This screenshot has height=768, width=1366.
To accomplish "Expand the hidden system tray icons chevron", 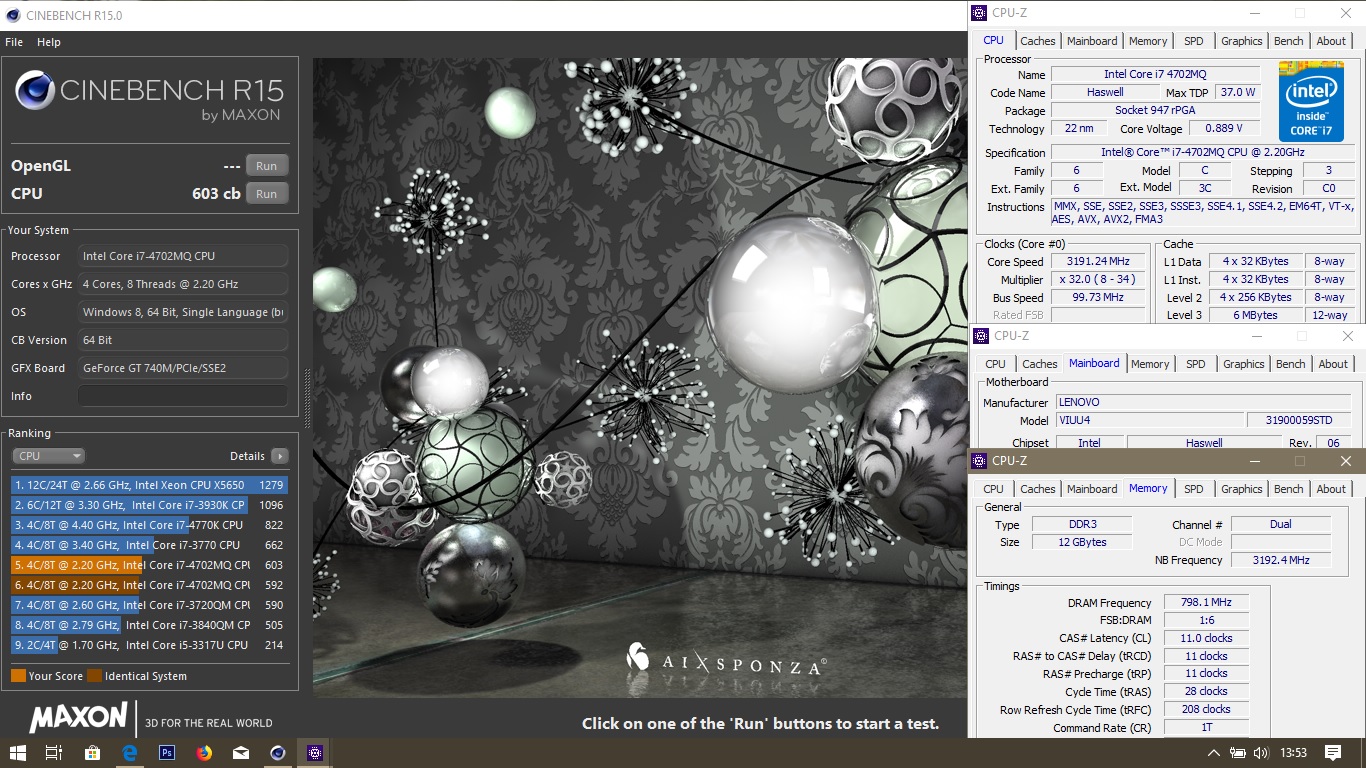I will (x=1214, y=753).
